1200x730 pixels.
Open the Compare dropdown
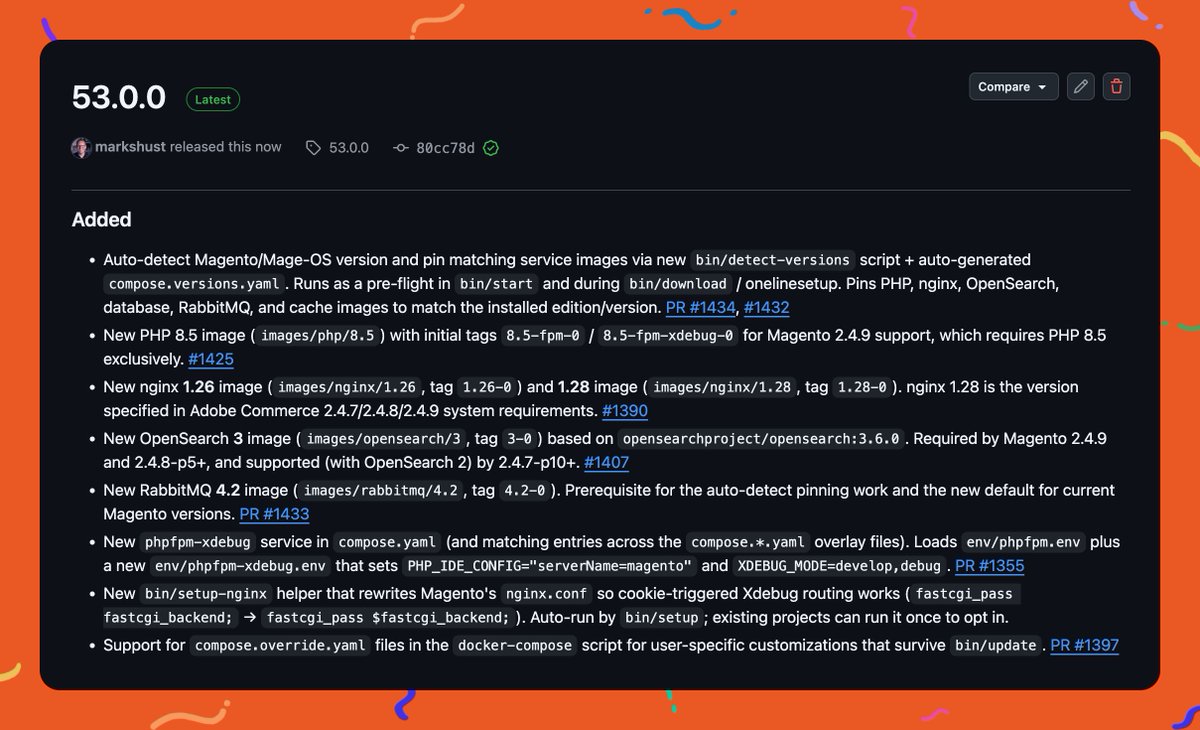[x=1014, y=87]
